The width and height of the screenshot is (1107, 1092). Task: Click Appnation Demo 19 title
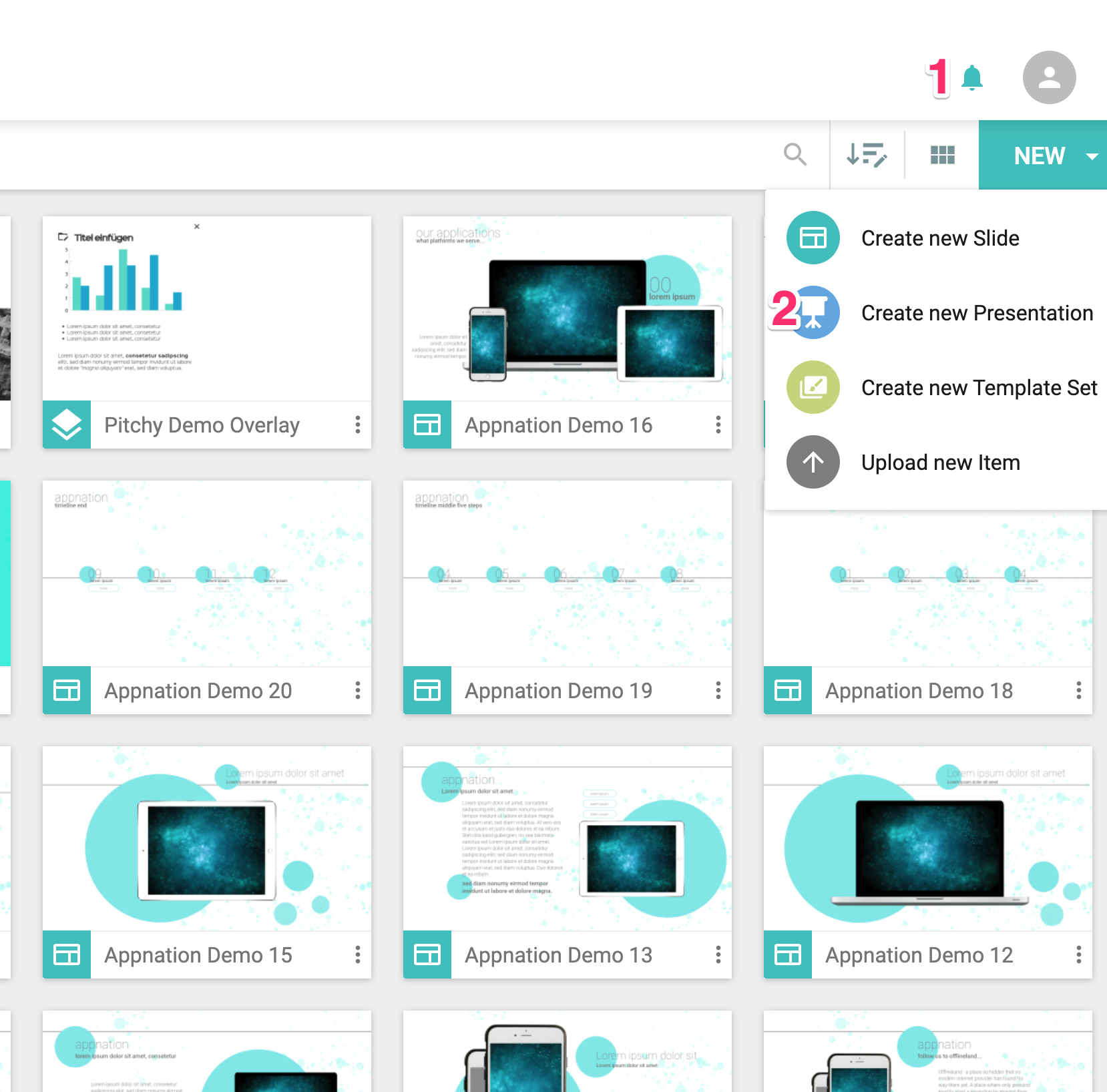558,691
